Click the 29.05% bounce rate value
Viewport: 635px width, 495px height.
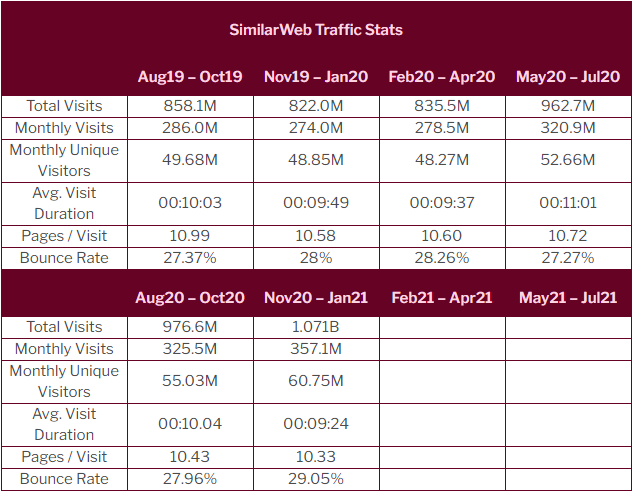click(316, 479)
